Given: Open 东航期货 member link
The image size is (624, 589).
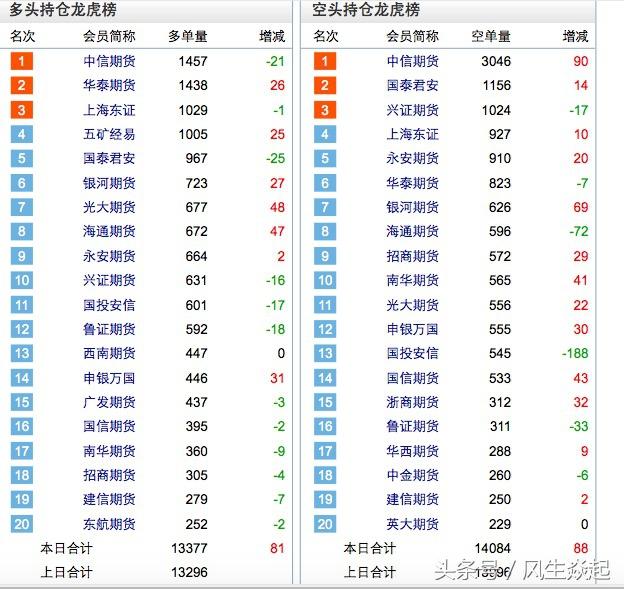Looking at the screenshot, I should pos(109,524).
